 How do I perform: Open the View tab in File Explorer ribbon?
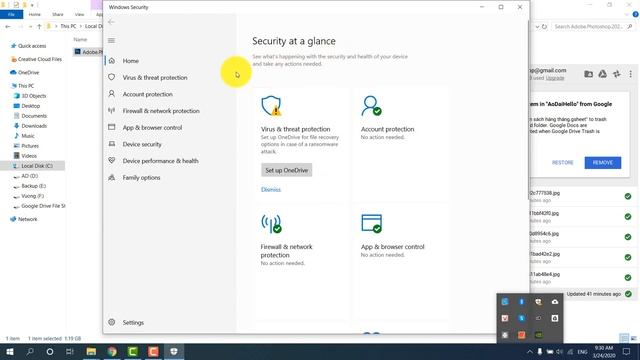point(79,14)
